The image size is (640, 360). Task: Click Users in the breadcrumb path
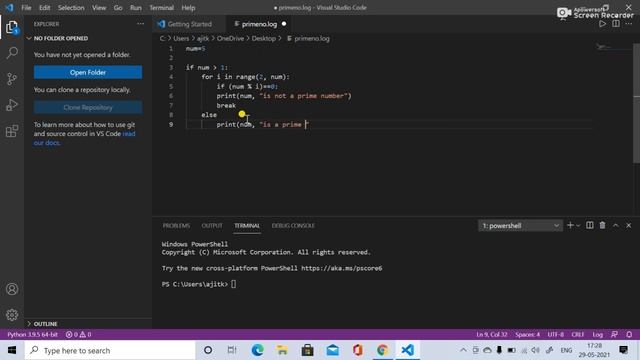point(181,38)
